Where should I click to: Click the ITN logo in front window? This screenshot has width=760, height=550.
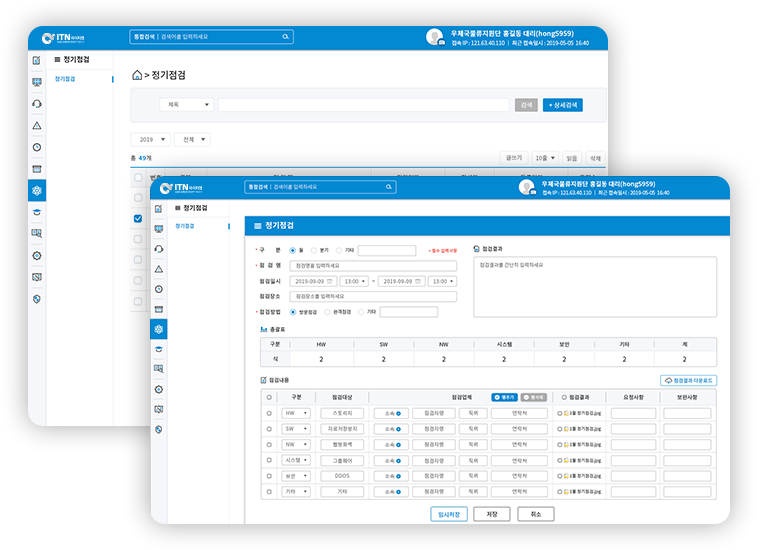point(181,188)
